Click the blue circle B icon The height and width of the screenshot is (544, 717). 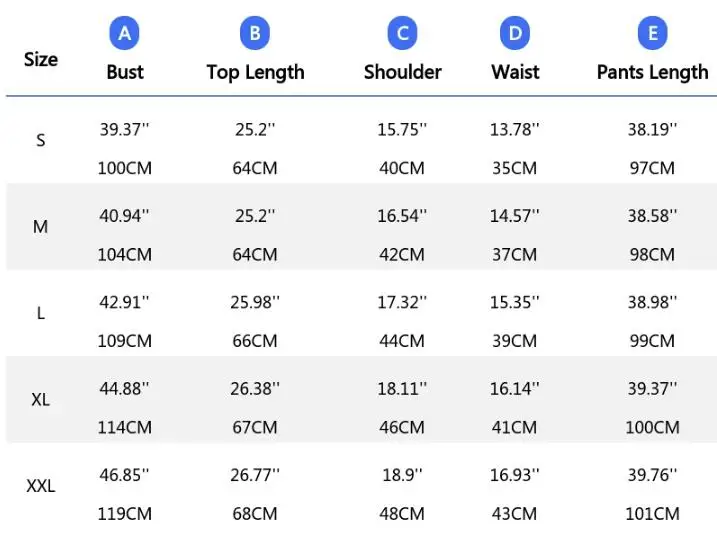coord(255,34)
